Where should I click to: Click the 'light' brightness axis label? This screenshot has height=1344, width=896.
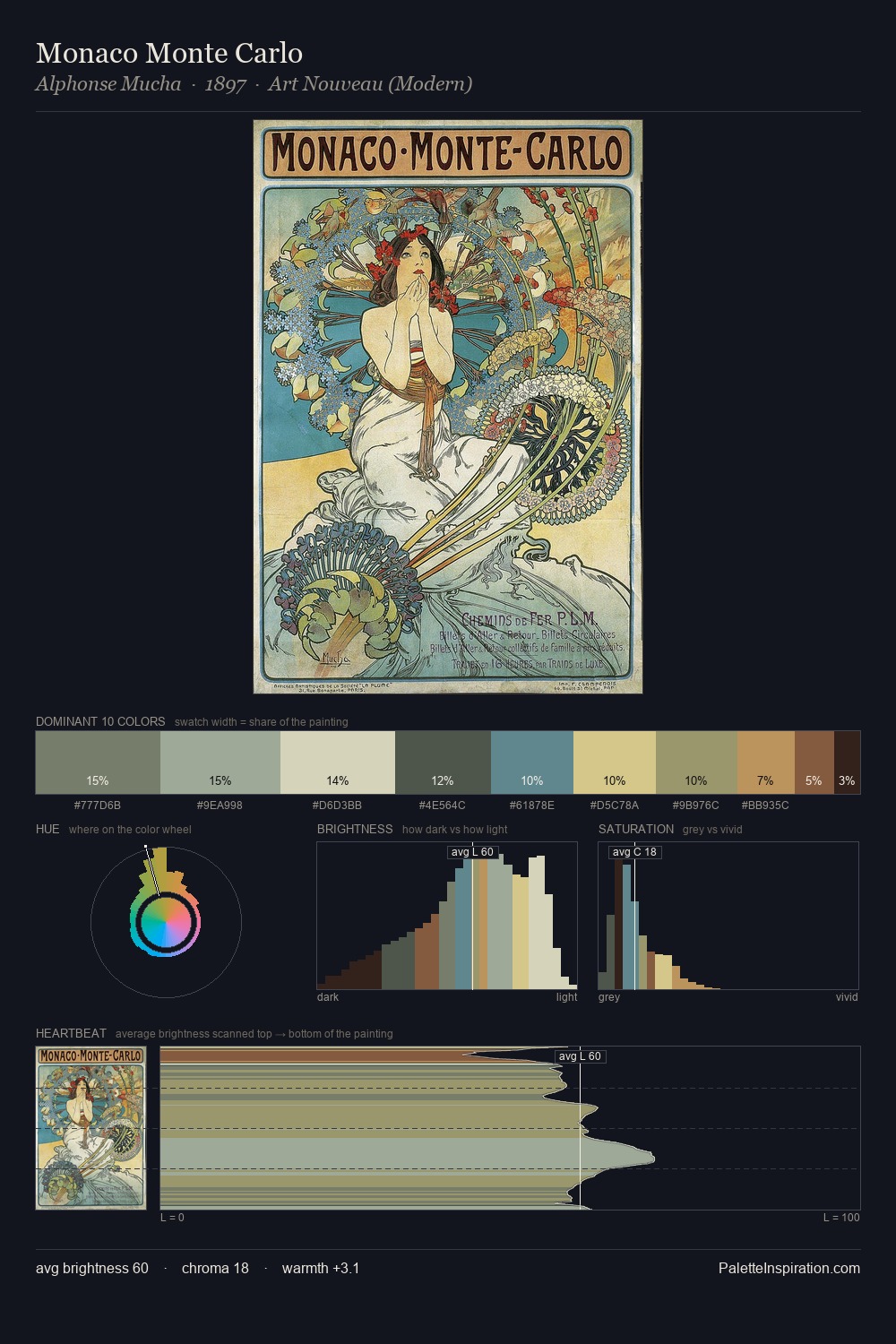pyautogui.click(x=567, y=997)
